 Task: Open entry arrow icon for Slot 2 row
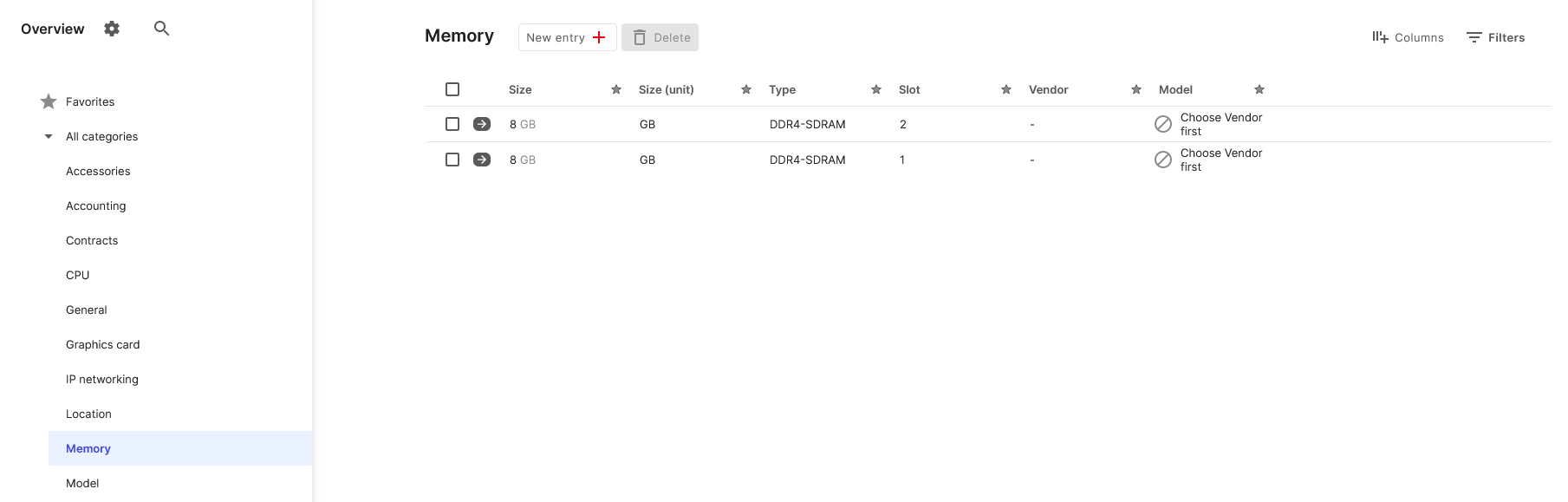pyautogui.click(x=482, y=124)
